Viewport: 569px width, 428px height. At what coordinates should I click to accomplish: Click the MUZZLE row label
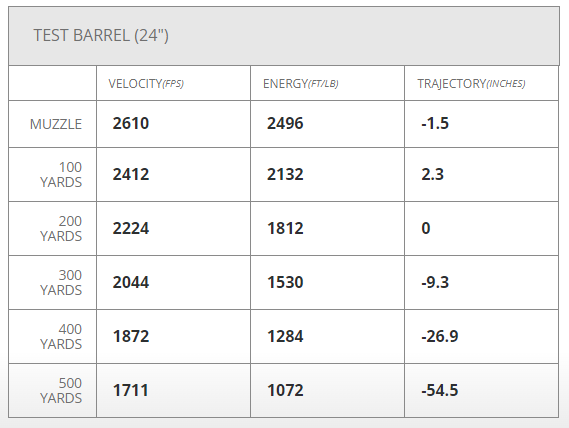click(56, 124)
